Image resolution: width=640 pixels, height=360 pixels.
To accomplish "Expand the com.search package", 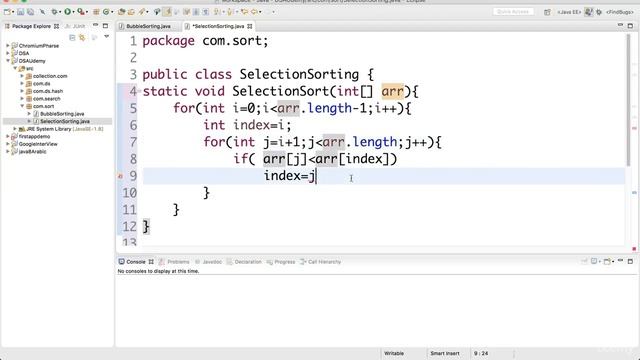I will pyautogui.click(x=22, y=98).
